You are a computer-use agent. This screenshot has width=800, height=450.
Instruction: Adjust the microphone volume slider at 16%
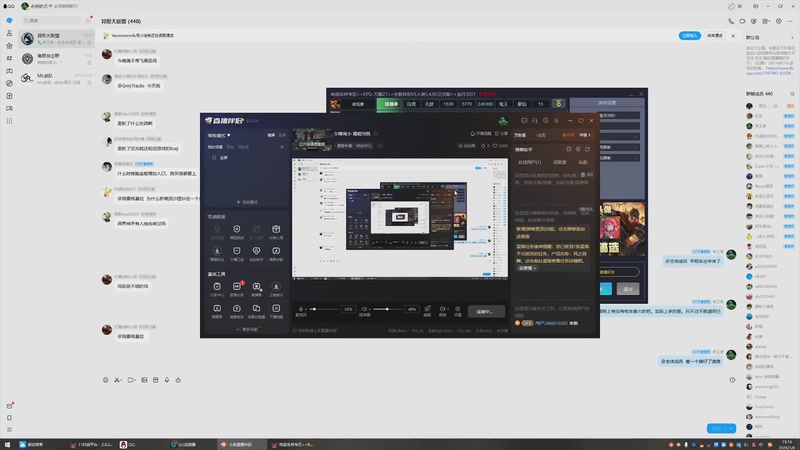click(x=323, y=309)
